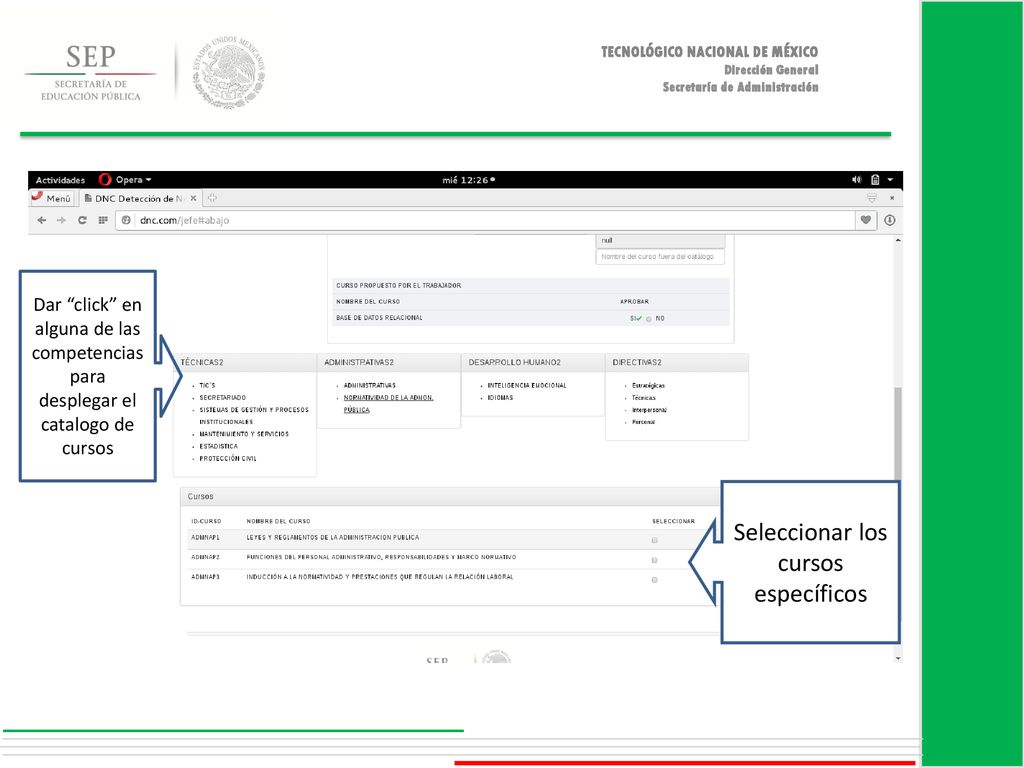Open the TIC'S competency
Image resolution: width=1024 pixels, height=768 pixels.
tap(207, 386)
